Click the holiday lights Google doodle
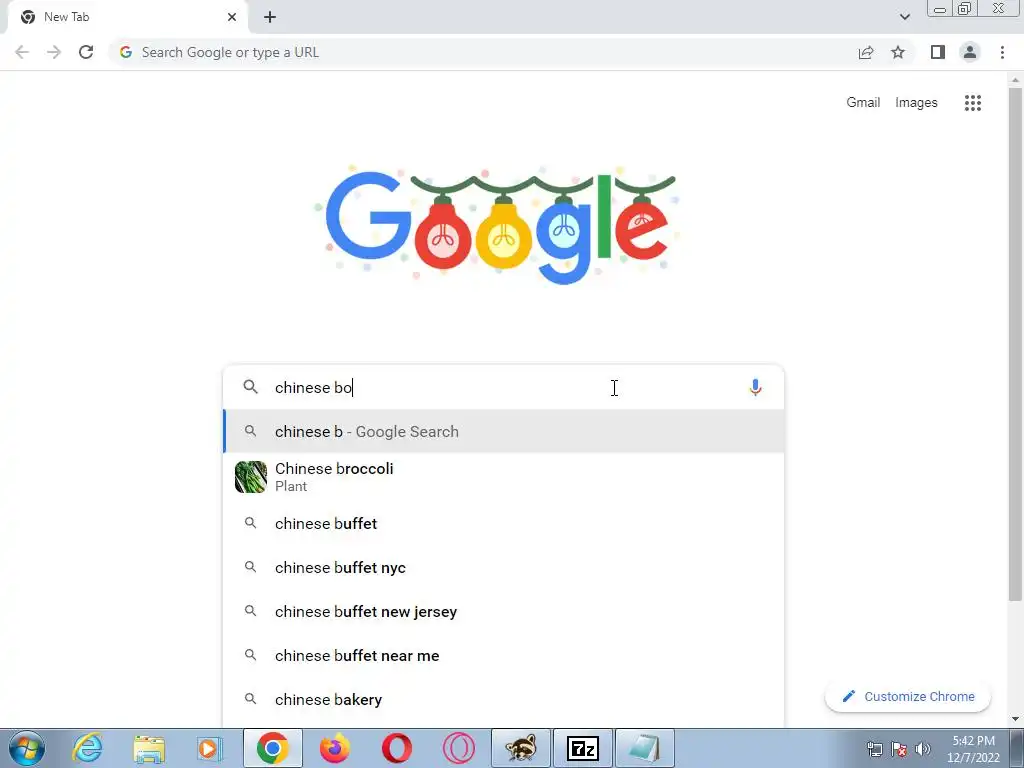The height and width of the screenshot is (768, 1024). (496, 225)
